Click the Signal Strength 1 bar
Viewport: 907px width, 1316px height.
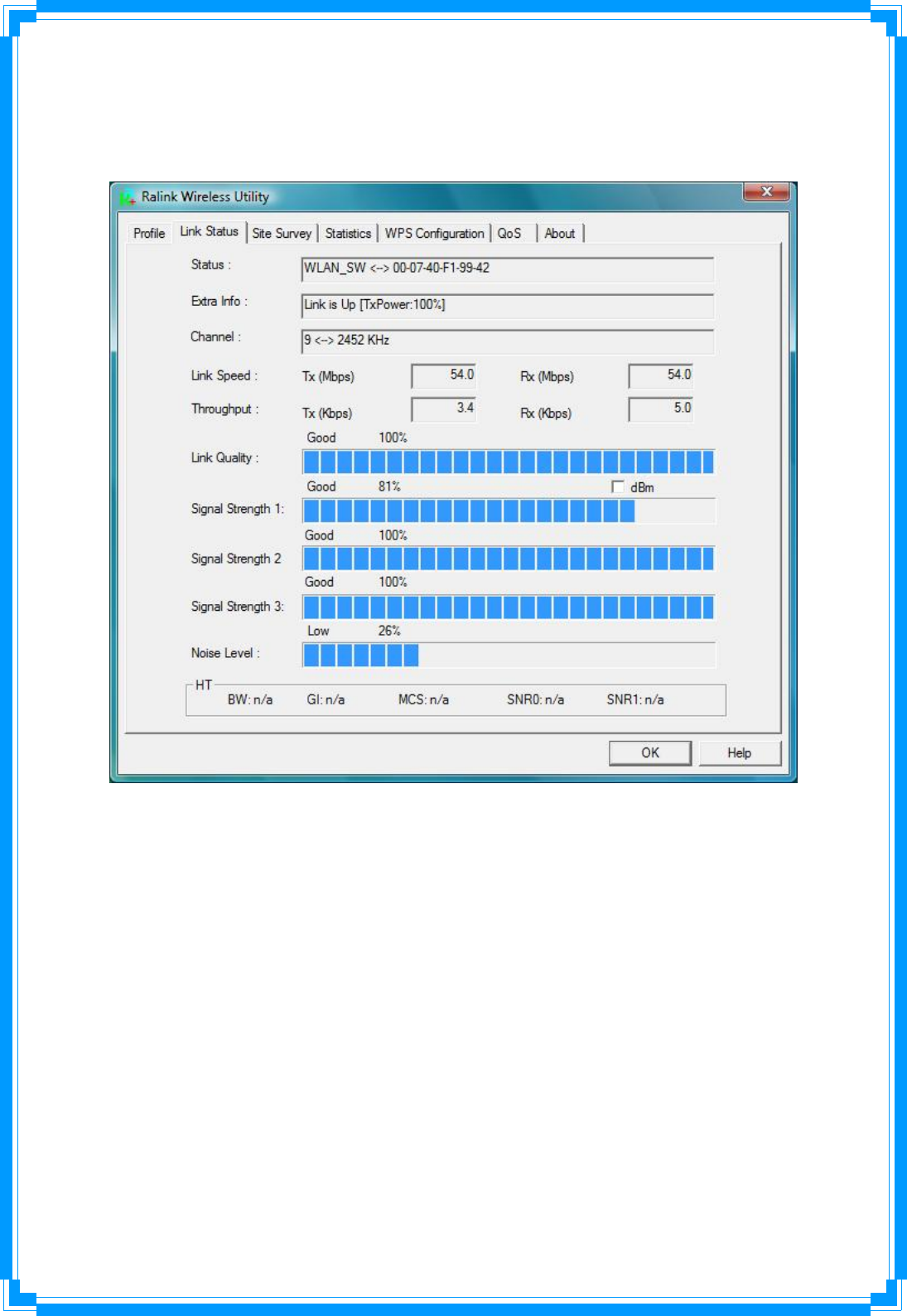[509, 510]
